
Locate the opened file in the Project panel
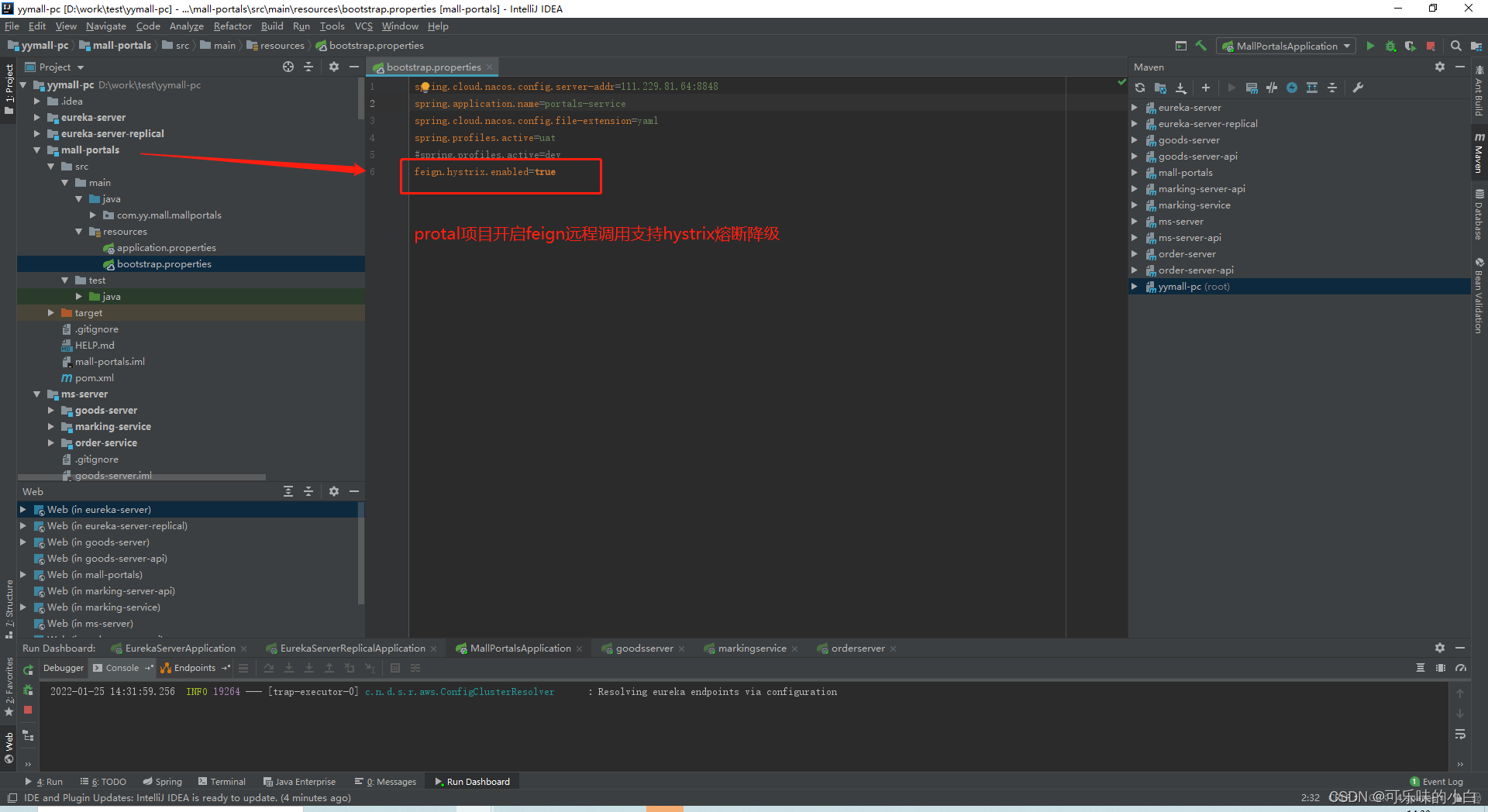click(x=288, y=67)
